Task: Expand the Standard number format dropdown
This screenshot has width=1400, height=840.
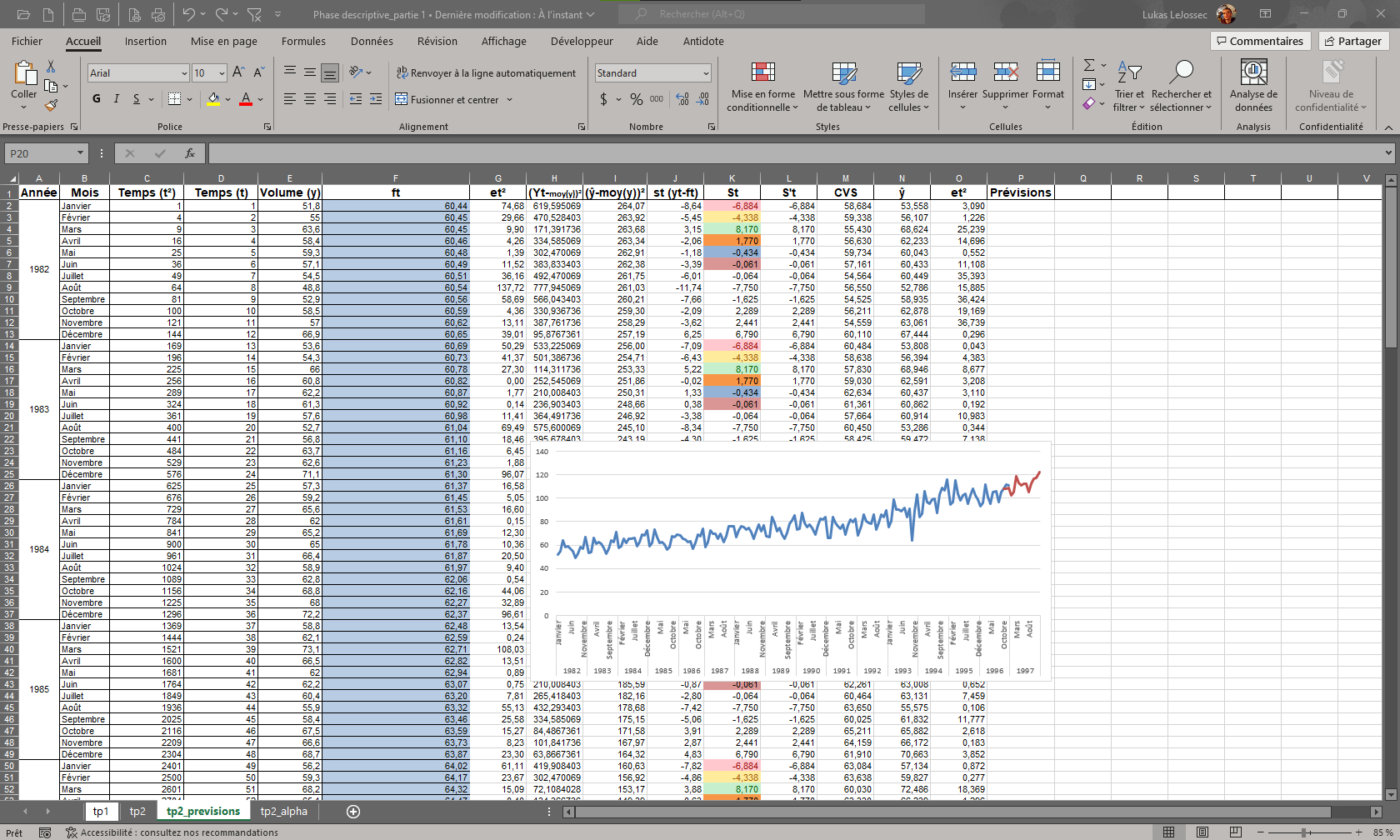Action: (x=705, y=73)
